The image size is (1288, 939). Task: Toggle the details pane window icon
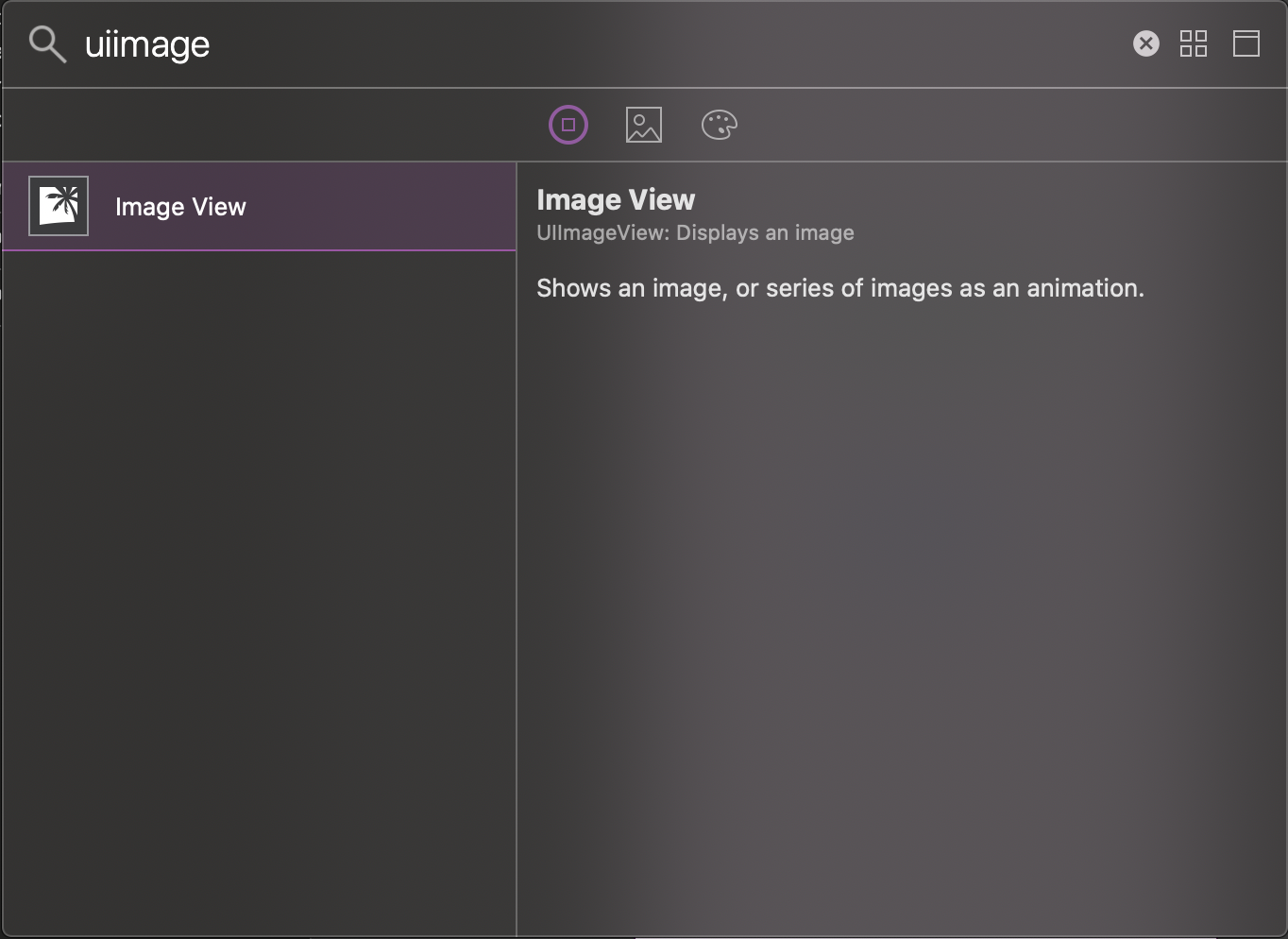[x=1246, y=43]
